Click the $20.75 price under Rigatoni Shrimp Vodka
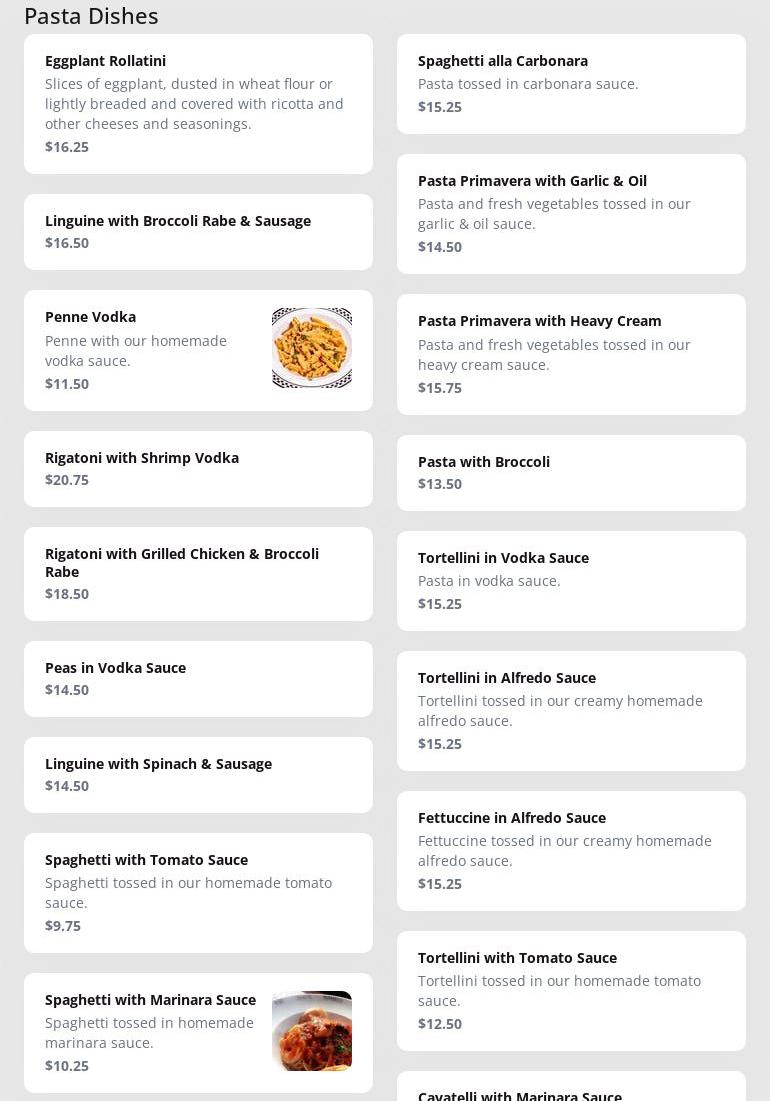 pos(67,480)
